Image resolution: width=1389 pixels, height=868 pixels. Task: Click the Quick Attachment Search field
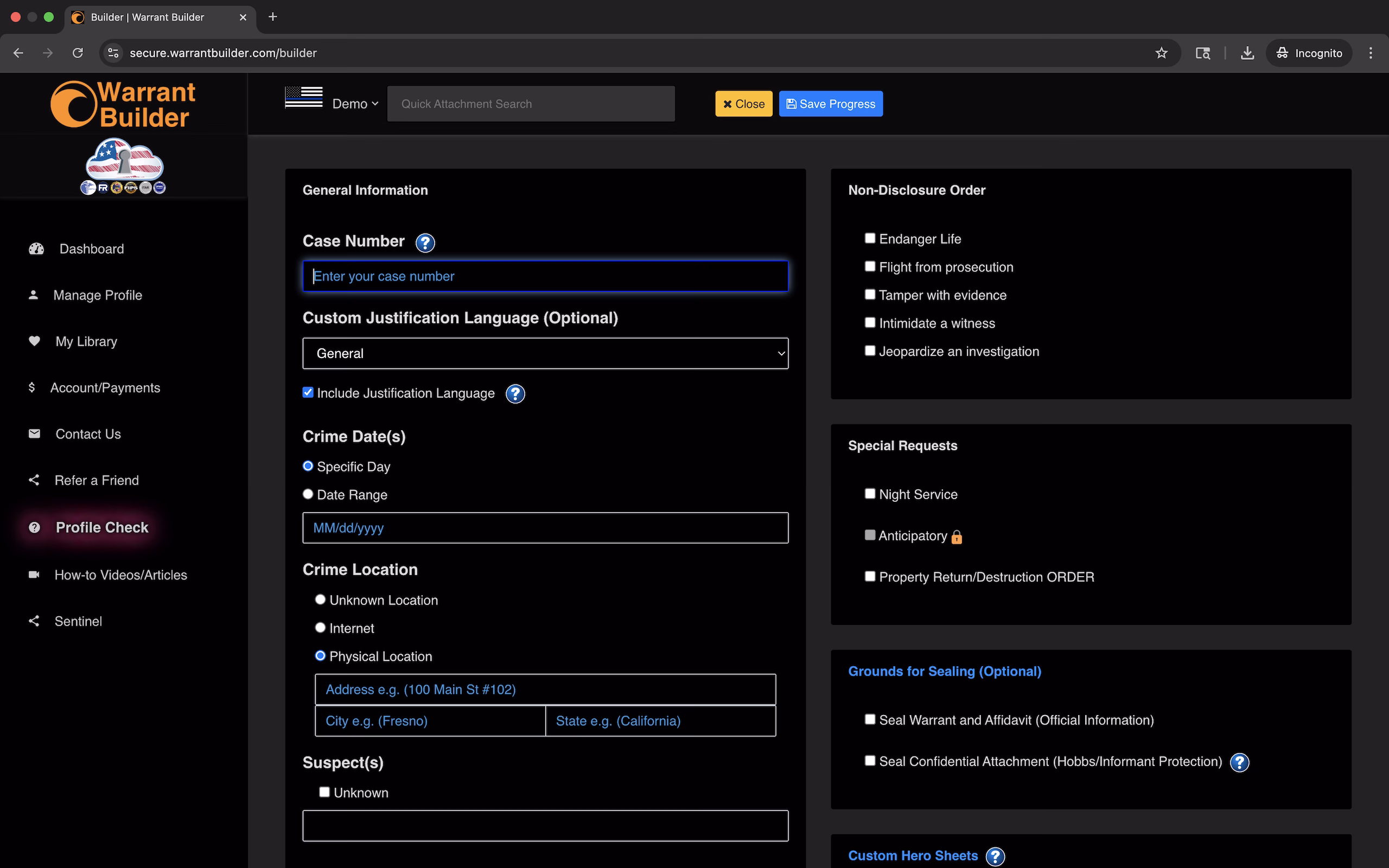coord(530,104)
